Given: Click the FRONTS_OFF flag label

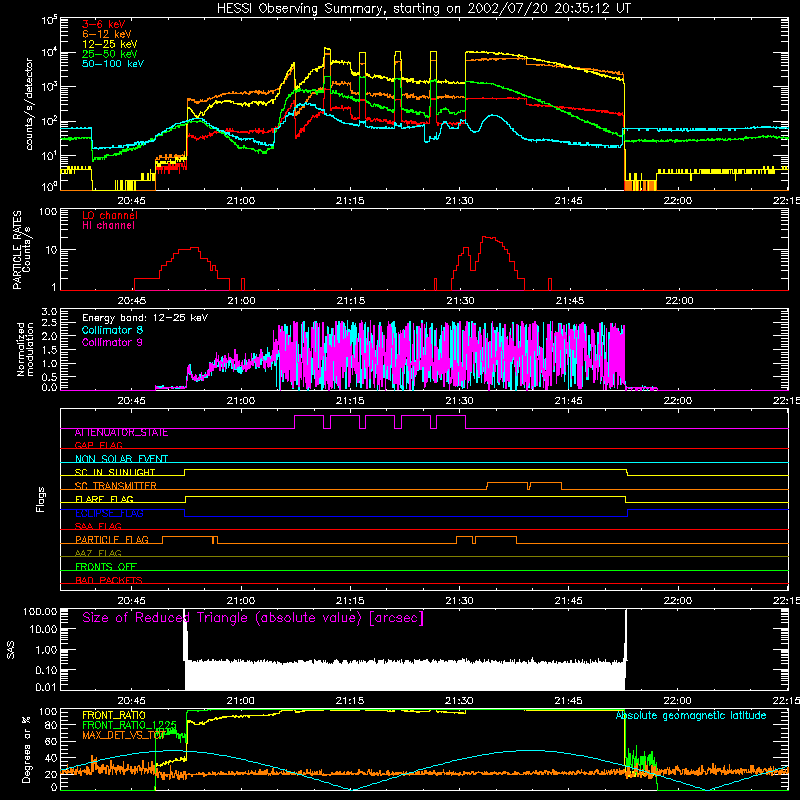Looking at the screenshot, I should (x=106, y=567).
